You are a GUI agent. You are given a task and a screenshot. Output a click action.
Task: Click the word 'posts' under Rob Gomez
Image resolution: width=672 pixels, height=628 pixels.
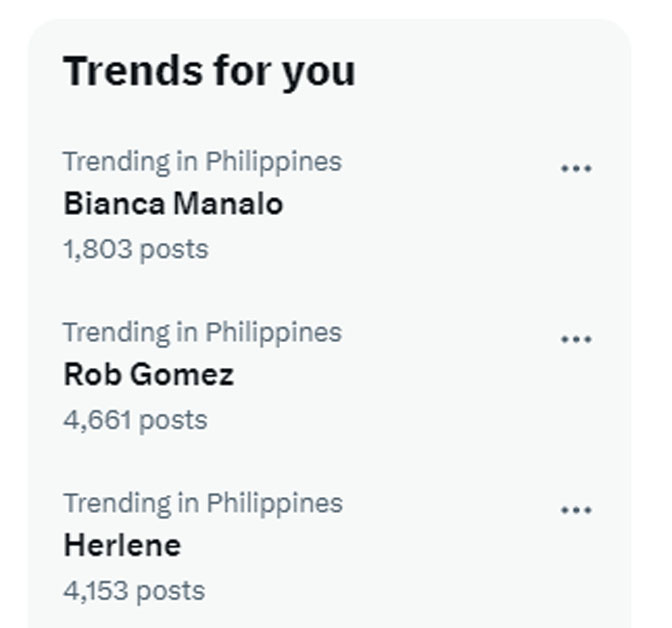173,419
